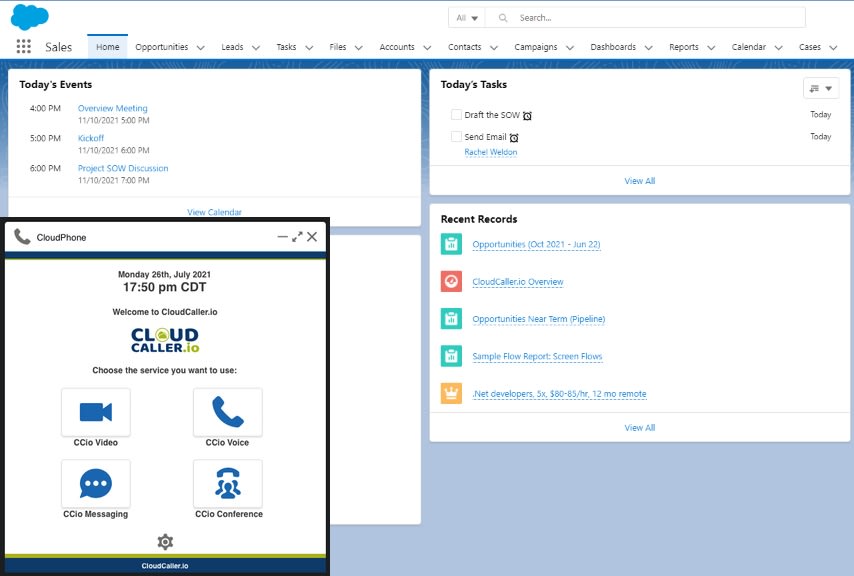854x576 pixels.
Task: Open the Reports tab
Action: coord(684,47)
